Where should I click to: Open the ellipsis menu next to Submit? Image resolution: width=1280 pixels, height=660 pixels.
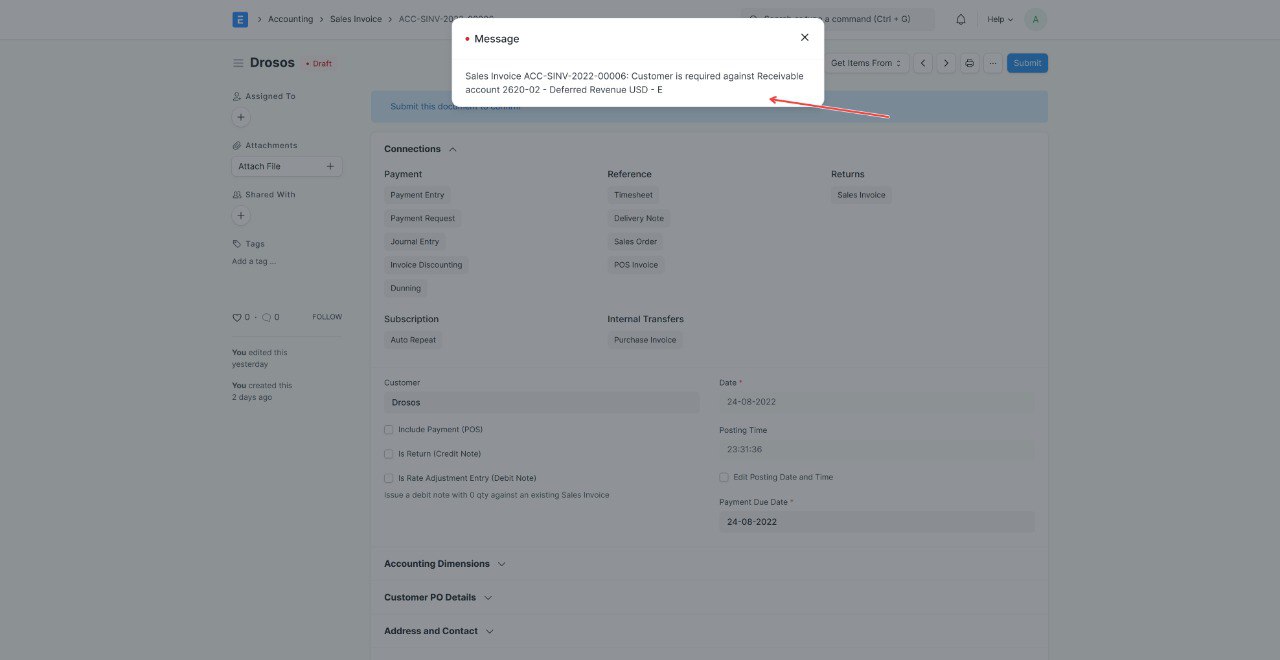(993, 62)
